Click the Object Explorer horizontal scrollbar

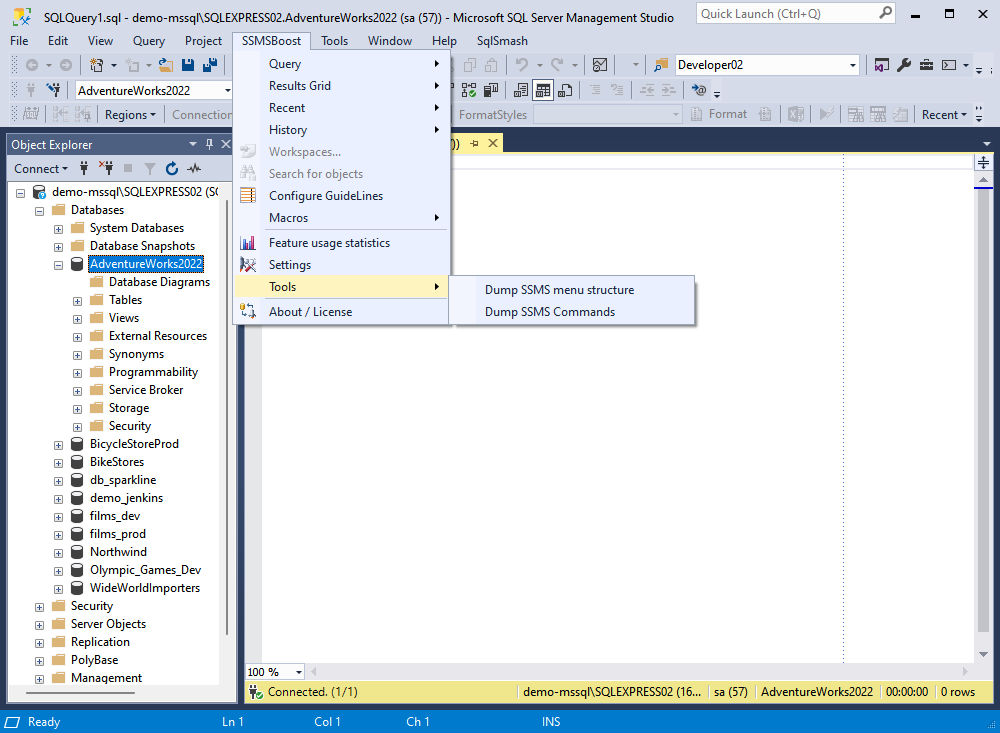(81, 692)
